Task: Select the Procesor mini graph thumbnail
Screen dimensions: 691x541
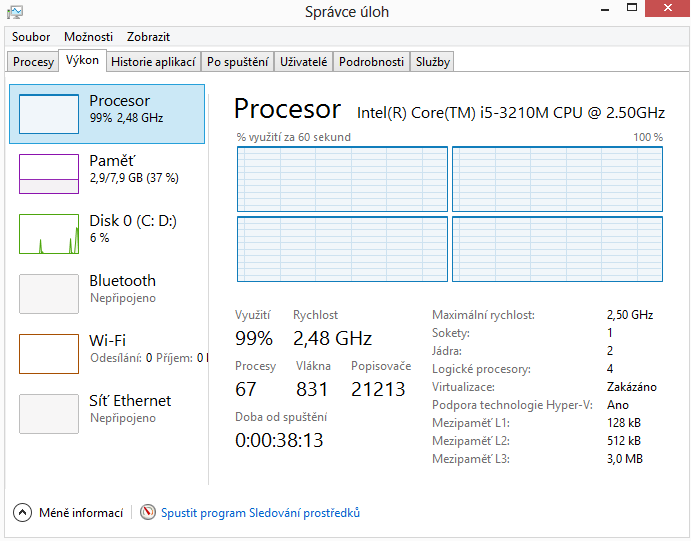Action: point(49,114)
